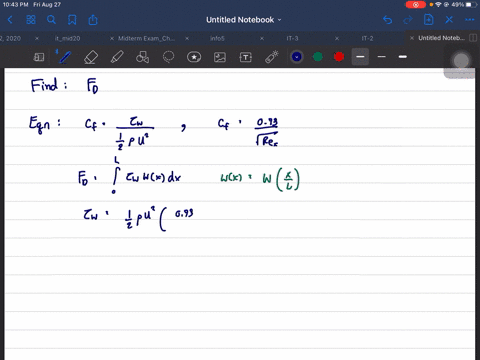Switch to the it_mid20 tab
The height and width of the screenshot is (360, 480).
(x=67, y=39)
